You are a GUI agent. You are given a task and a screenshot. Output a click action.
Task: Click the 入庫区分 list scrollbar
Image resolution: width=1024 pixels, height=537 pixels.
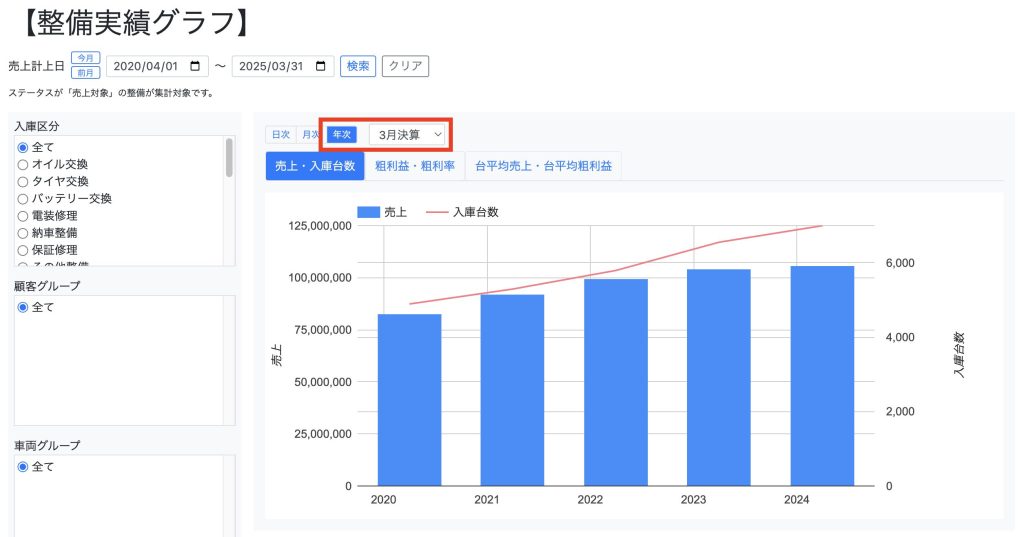click(x=229, y=160)
